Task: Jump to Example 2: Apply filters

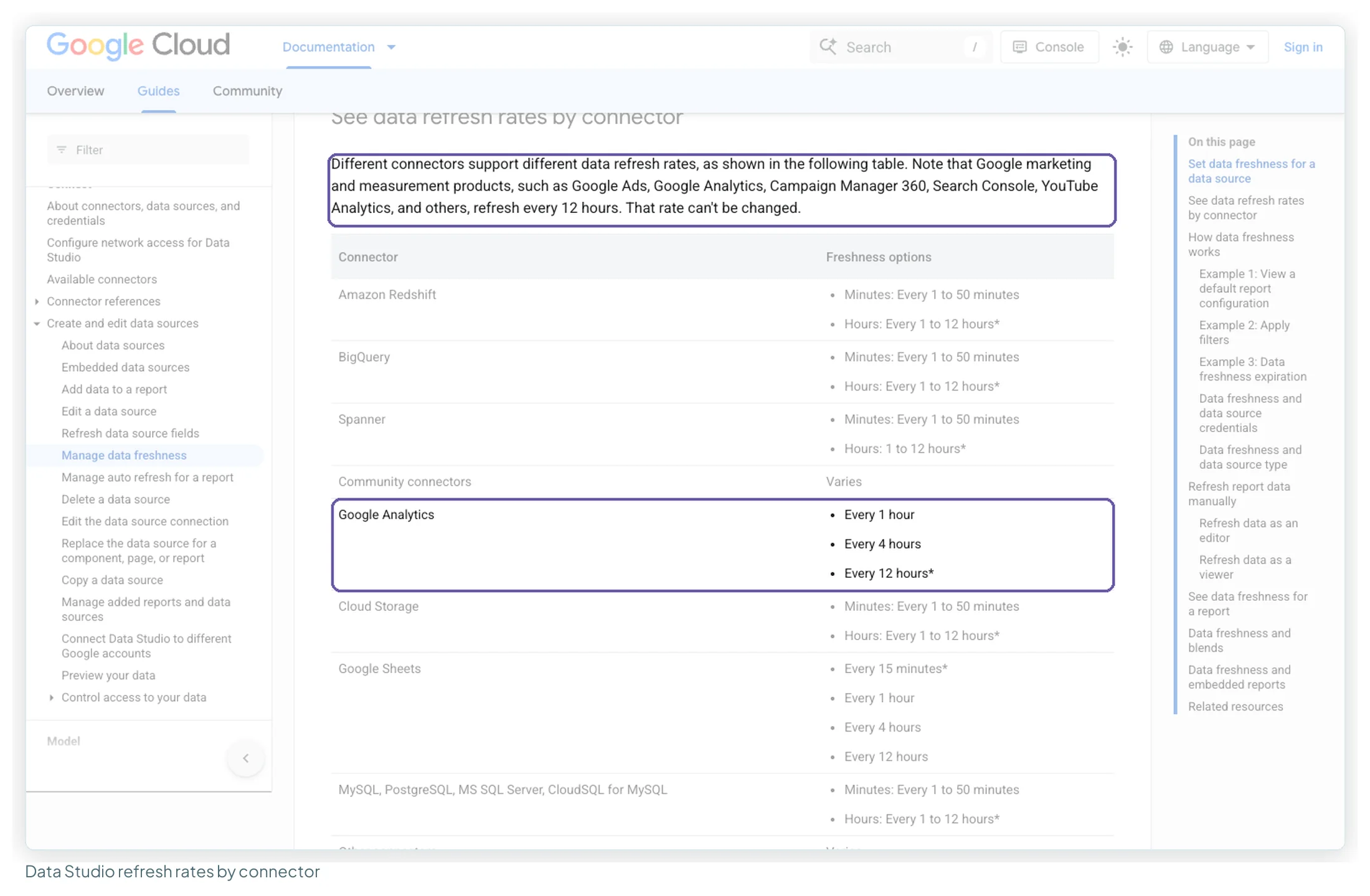Action: click(1244, 332)
